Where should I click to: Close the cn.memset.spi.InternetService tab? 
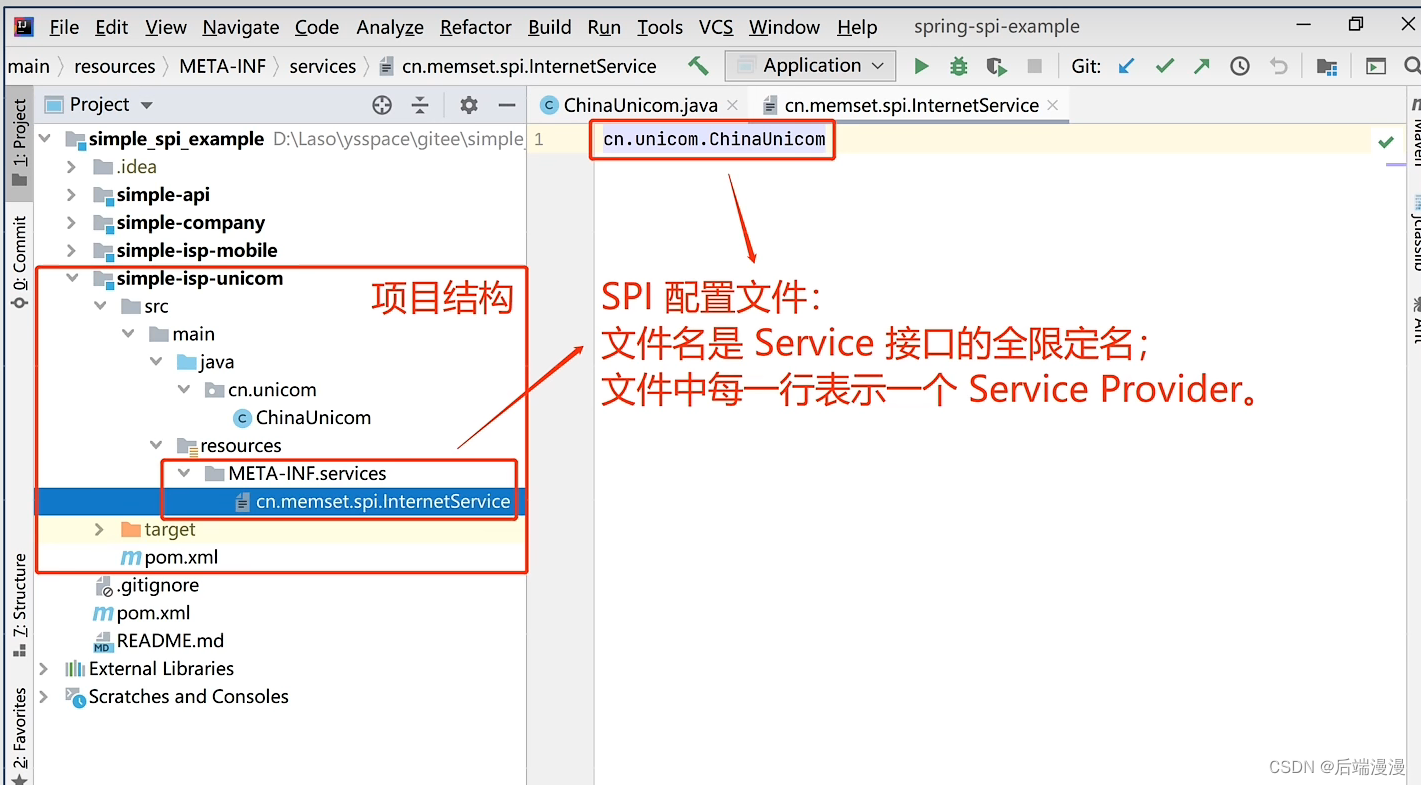coord(1052,105)
